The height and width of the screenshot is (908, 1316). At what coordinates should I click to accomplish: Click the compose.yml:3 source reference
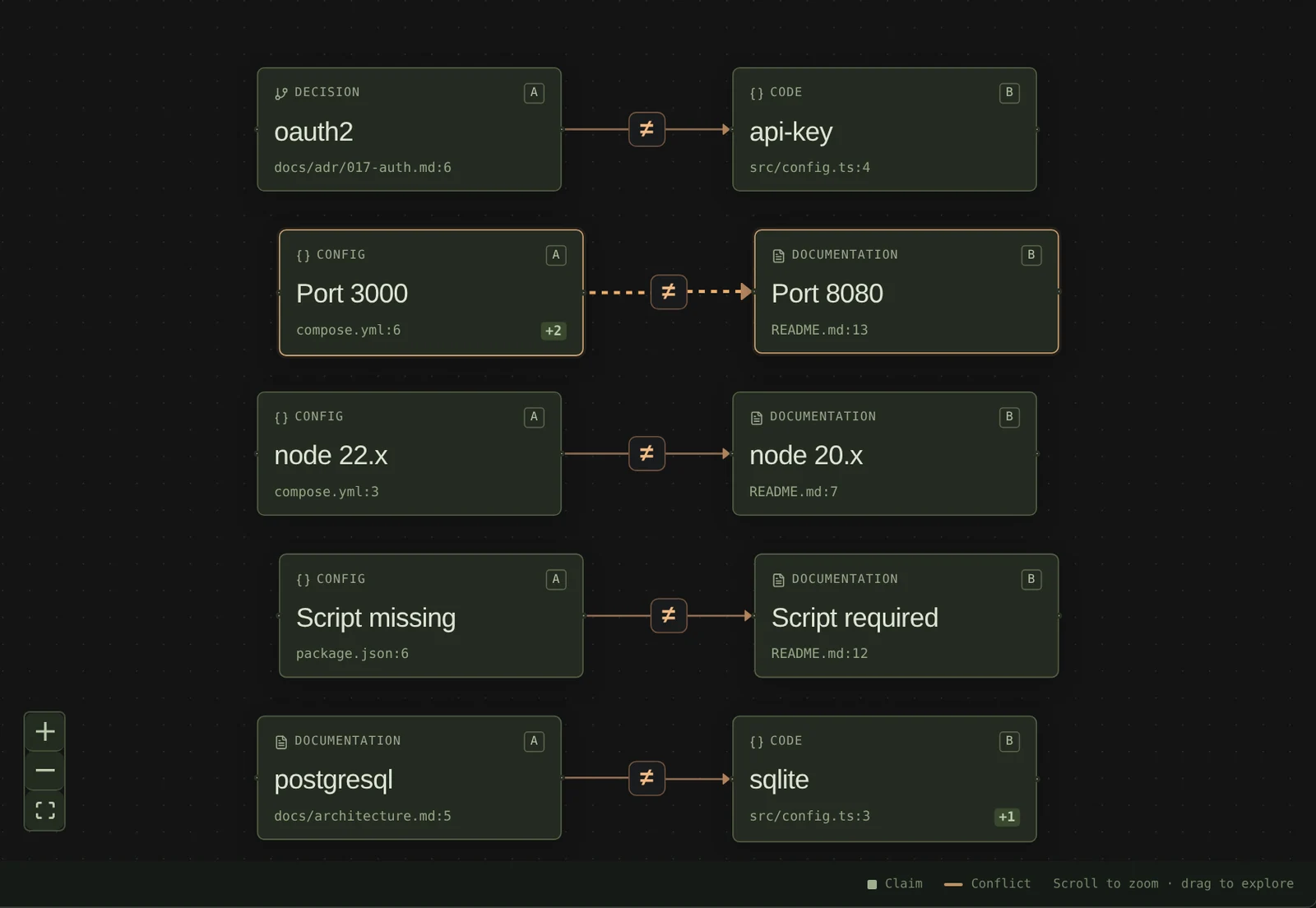(327, 492)
